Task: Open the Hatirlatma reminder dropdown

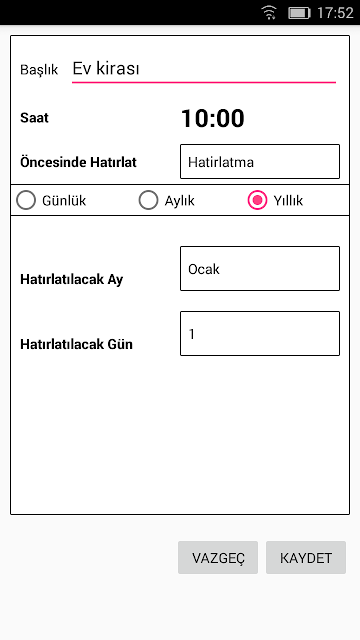Action: pyautogui.click(x=260, y=162)
